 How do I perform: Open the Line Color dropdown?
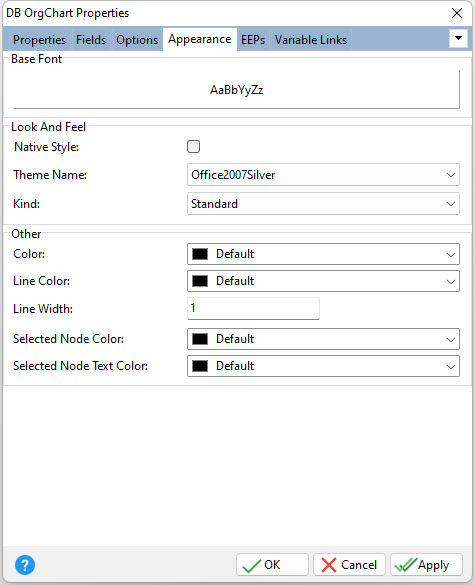pos(323,281)
